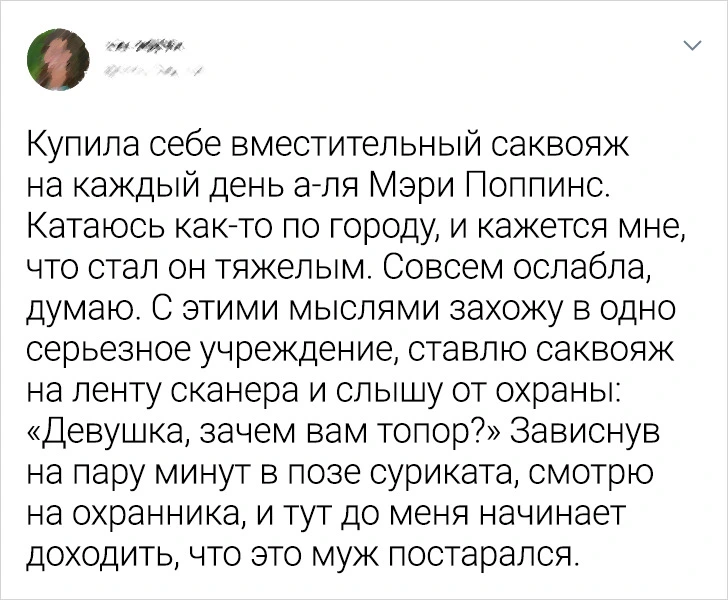The height and width of the screenshot is (600, 728).
Task: Click the blurred handle and date line
Action: pos(152,71)
